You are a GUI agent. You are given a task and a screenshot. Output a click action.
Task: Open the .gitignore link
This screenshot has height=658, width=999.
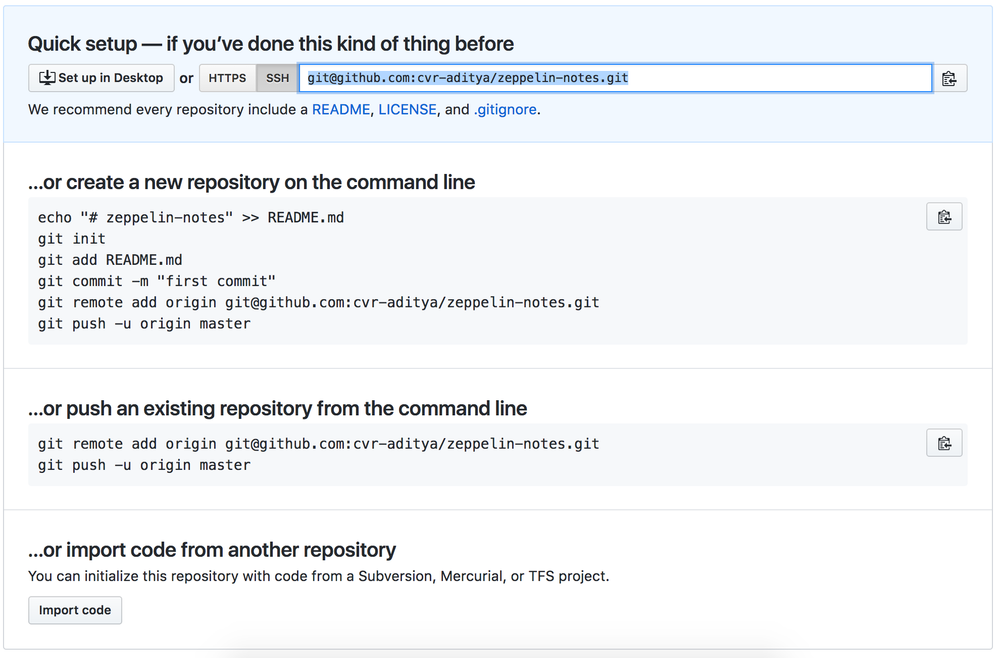coord(505,109)
